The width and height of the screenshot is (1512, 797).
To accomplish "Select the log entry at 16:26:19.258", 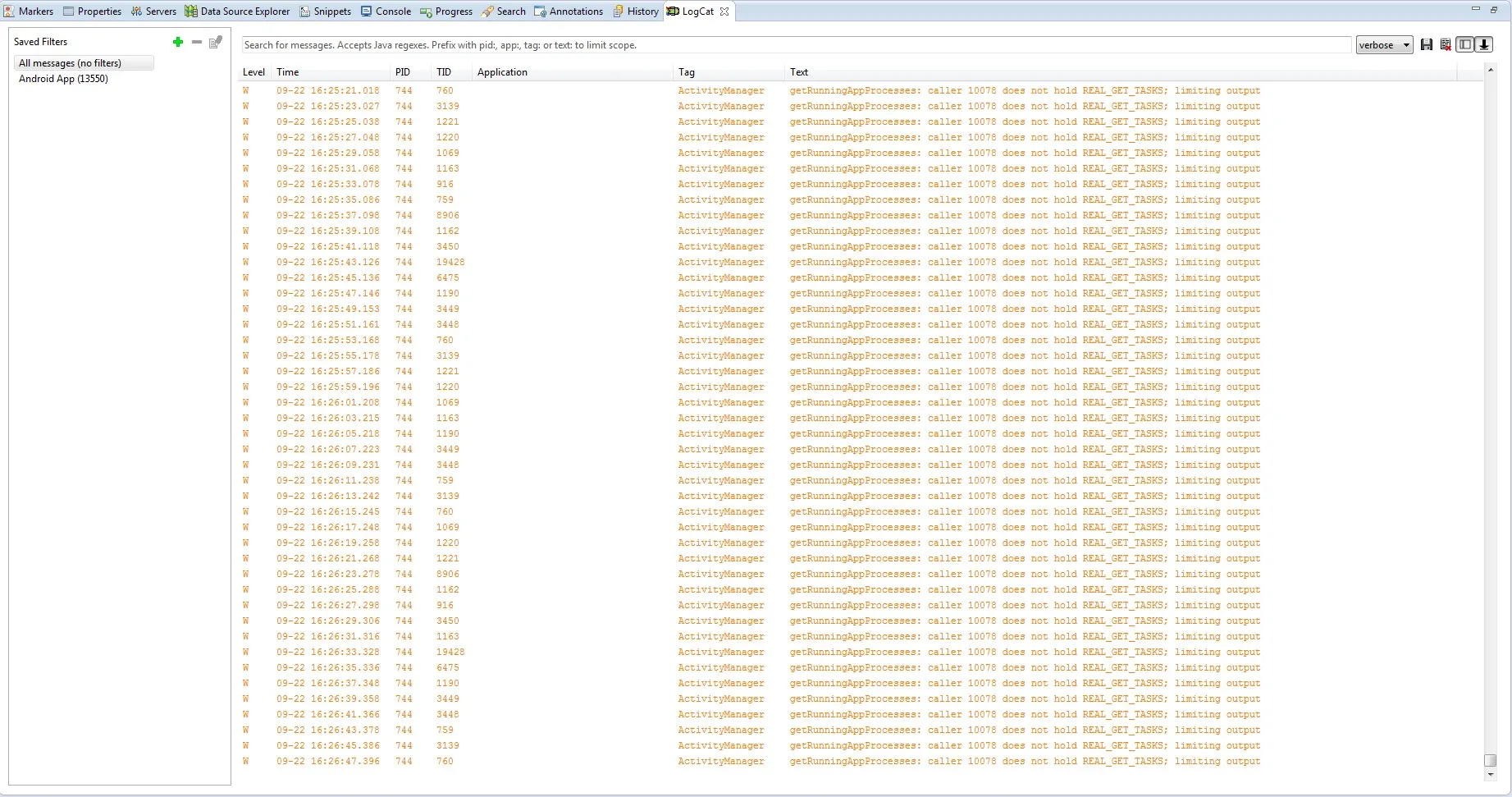I will [860, 543].
